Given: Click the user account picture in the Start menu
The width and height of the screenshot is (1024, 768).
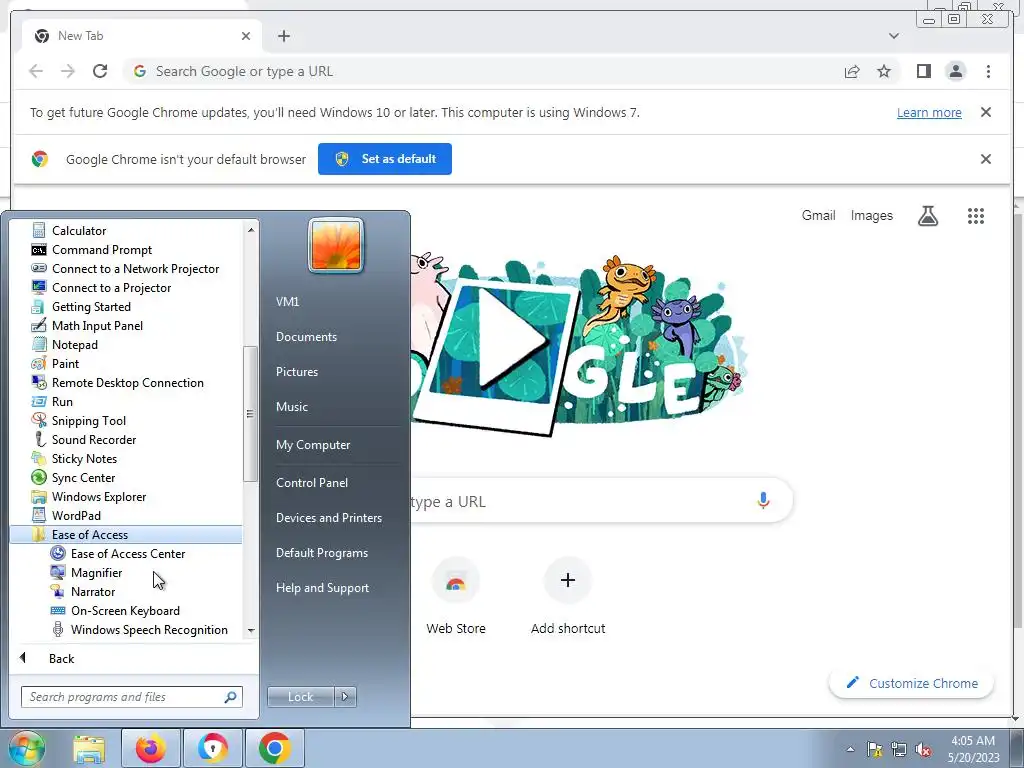Looking at the screenshot, I should [x=336, y=245].
